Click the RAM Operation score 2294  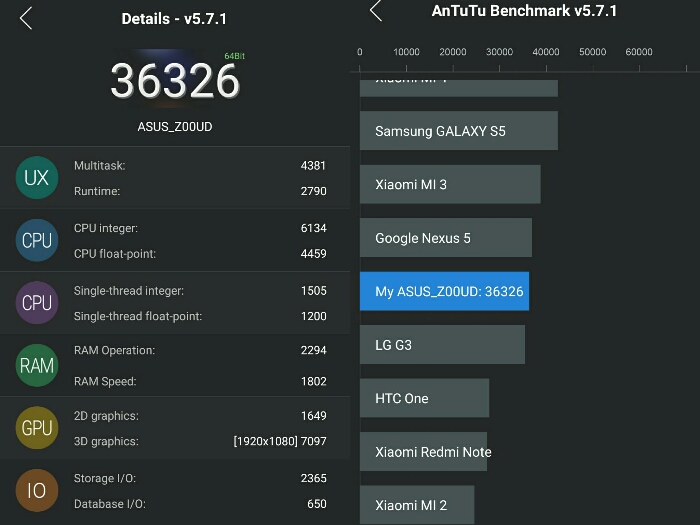pos(313,350)
